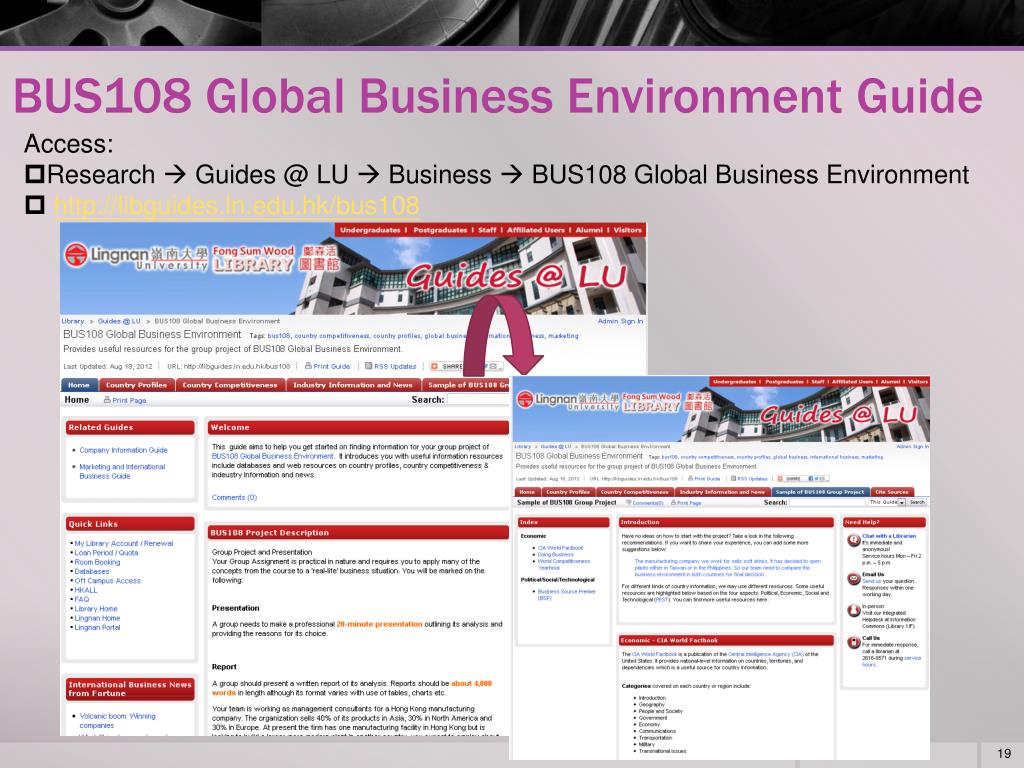Open Comments(0) beside Sample of BUS108 Group Project
The image size is (1024, 768).
pos(645,503)
